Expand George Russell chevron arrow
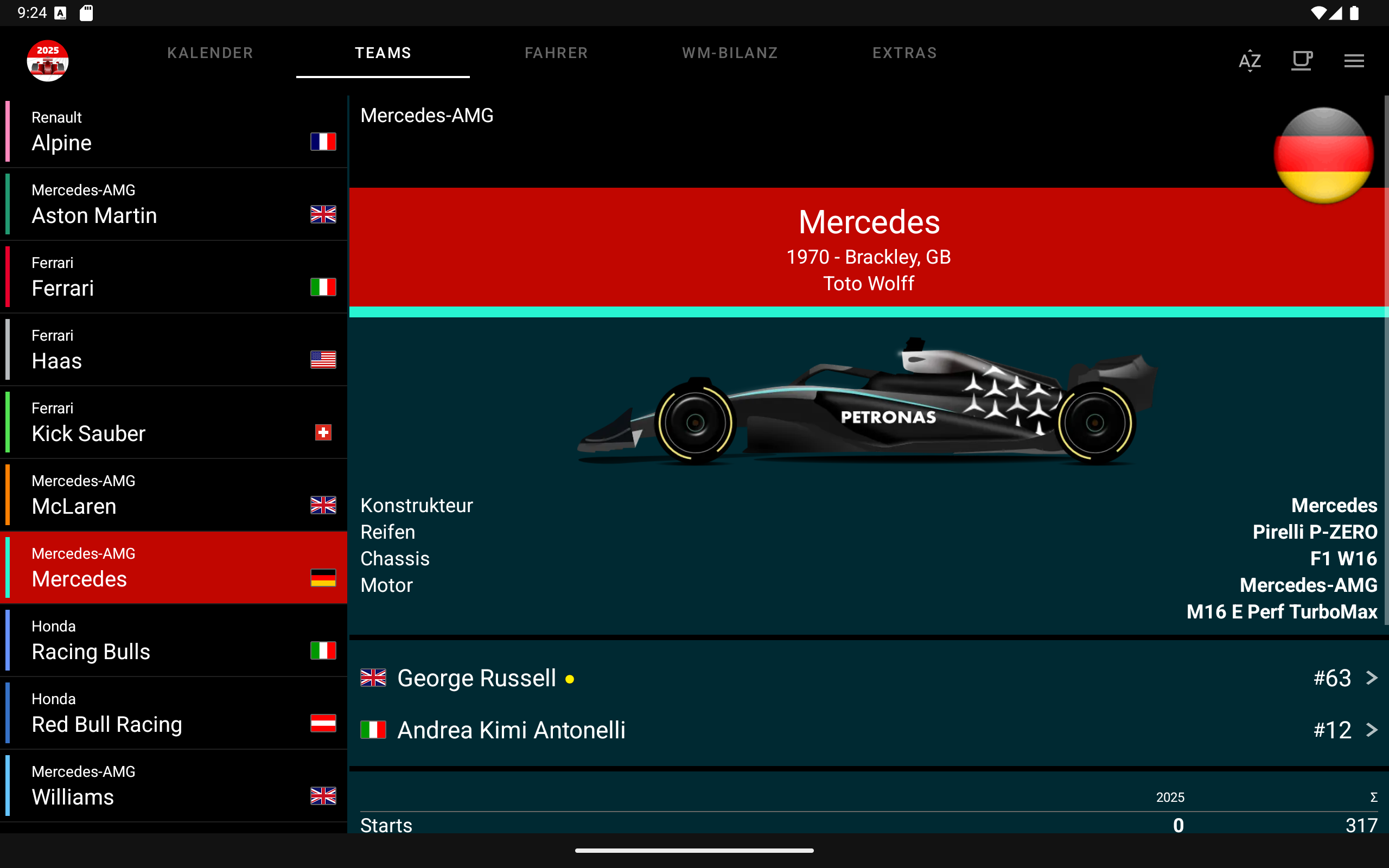The height and width of the screenshot is (868, 1389). point(1372,678)
